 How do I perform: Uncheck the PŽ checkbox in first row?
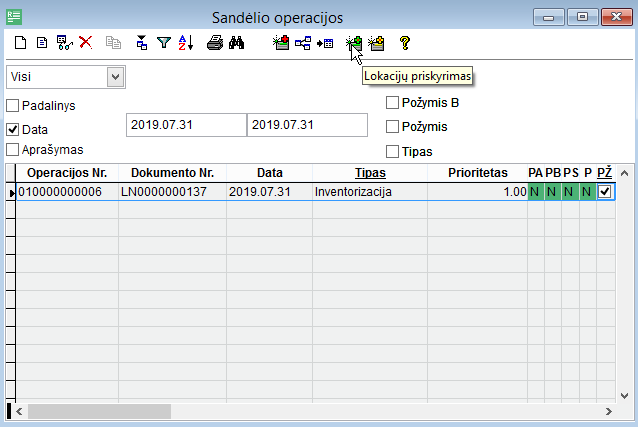coord(604,191)
